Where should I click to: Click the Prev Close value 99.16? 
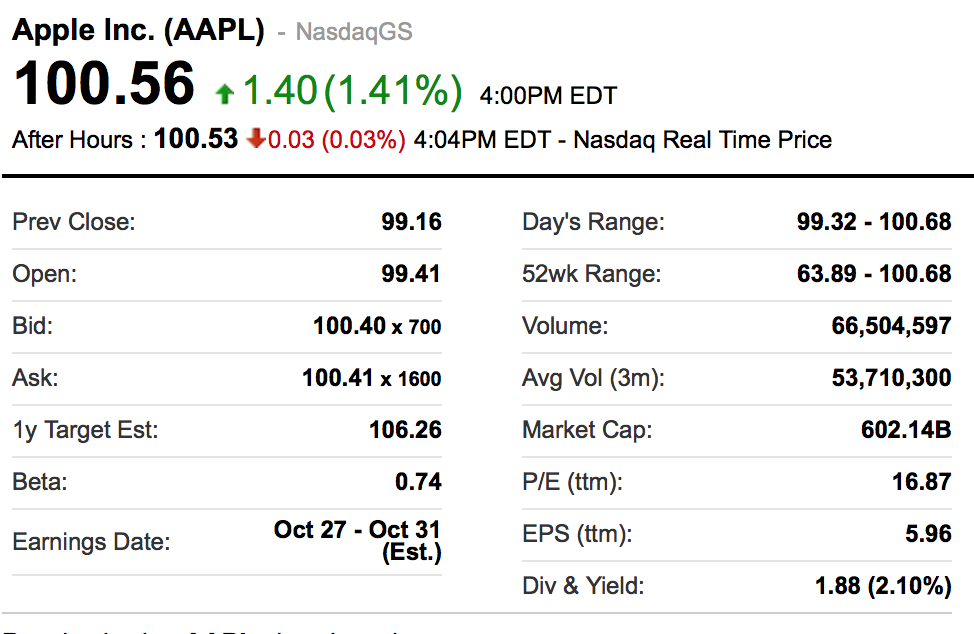coord(411,222)
